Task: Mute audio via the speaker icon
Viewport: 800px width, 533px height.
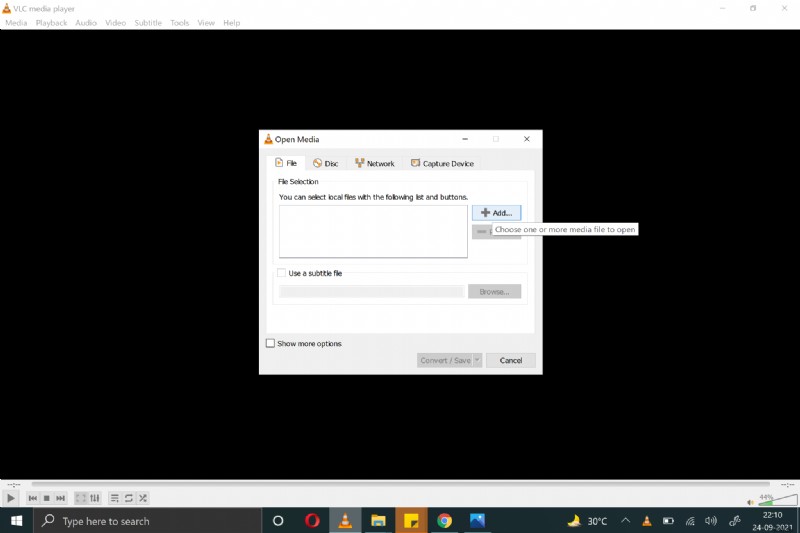Action: point(750,501)
